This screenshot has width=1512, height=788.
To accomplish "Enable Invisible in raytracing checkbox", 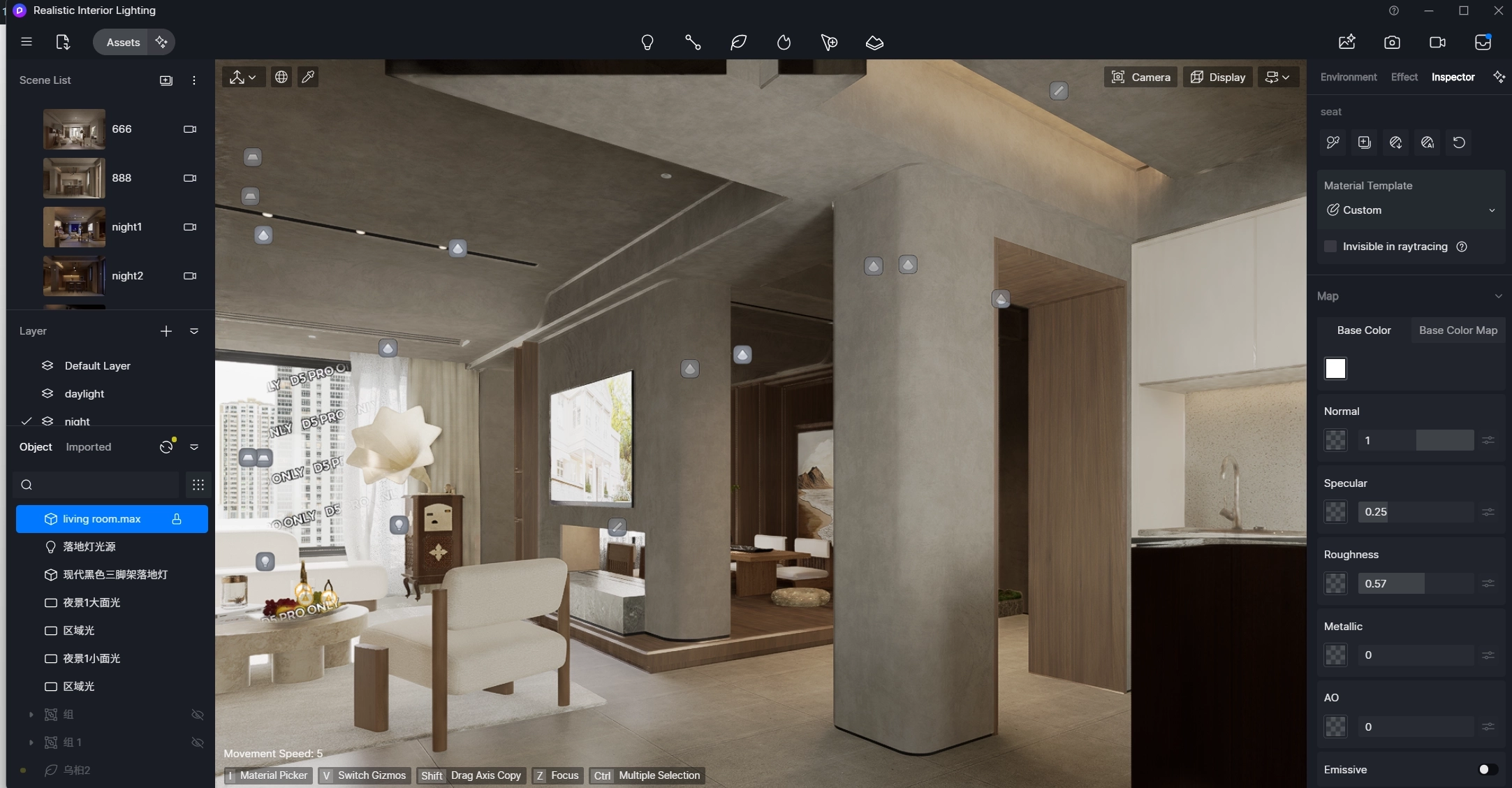I will [x=1330, y=247].
